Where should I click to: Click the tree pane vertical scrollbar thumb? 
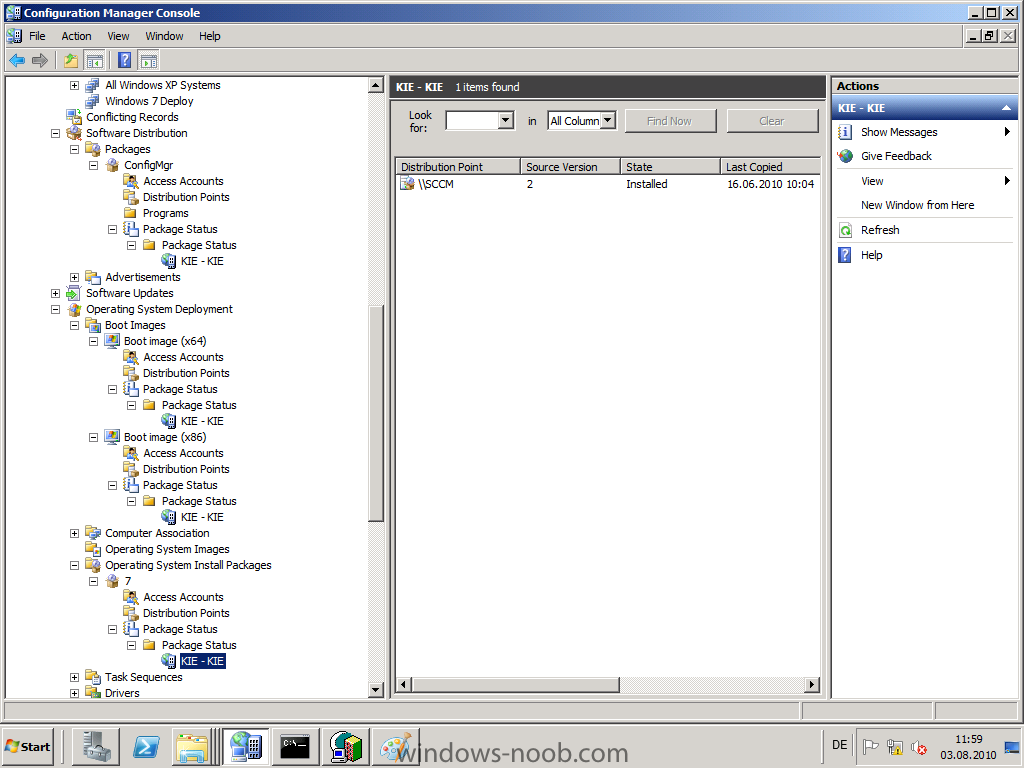(376, 413)
